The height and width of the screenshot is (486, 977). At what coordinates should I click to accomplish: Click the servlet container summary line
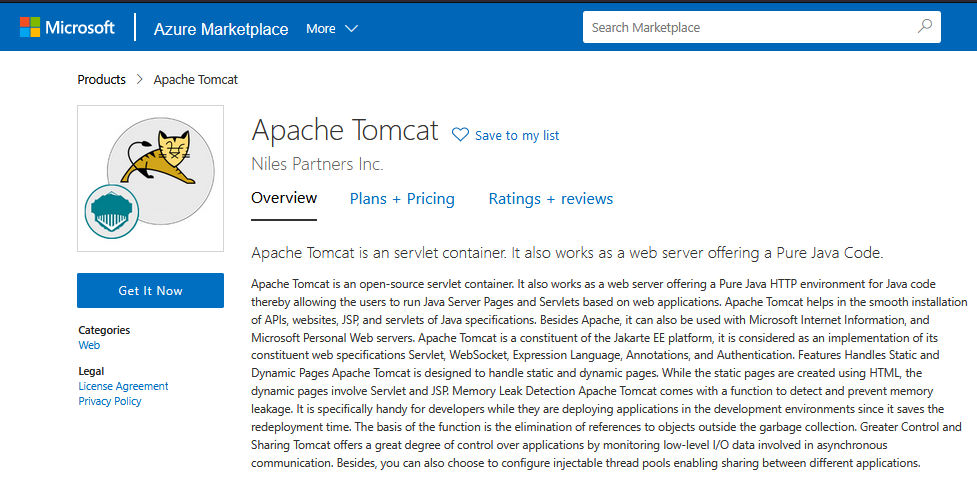coord(567,252)
